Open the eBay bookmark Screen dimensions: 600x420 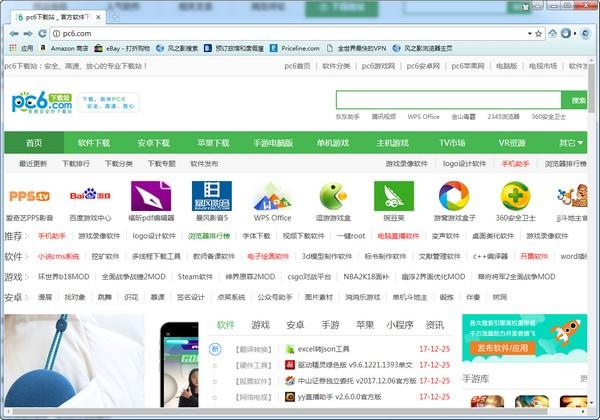(x=122, y=48)
